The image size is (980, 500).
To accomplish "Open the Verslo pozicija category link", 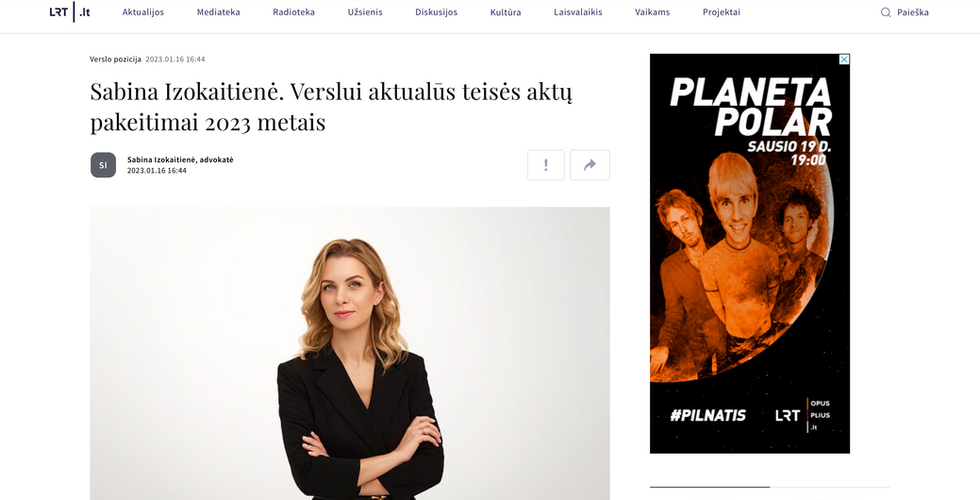I will pos(116,59).
